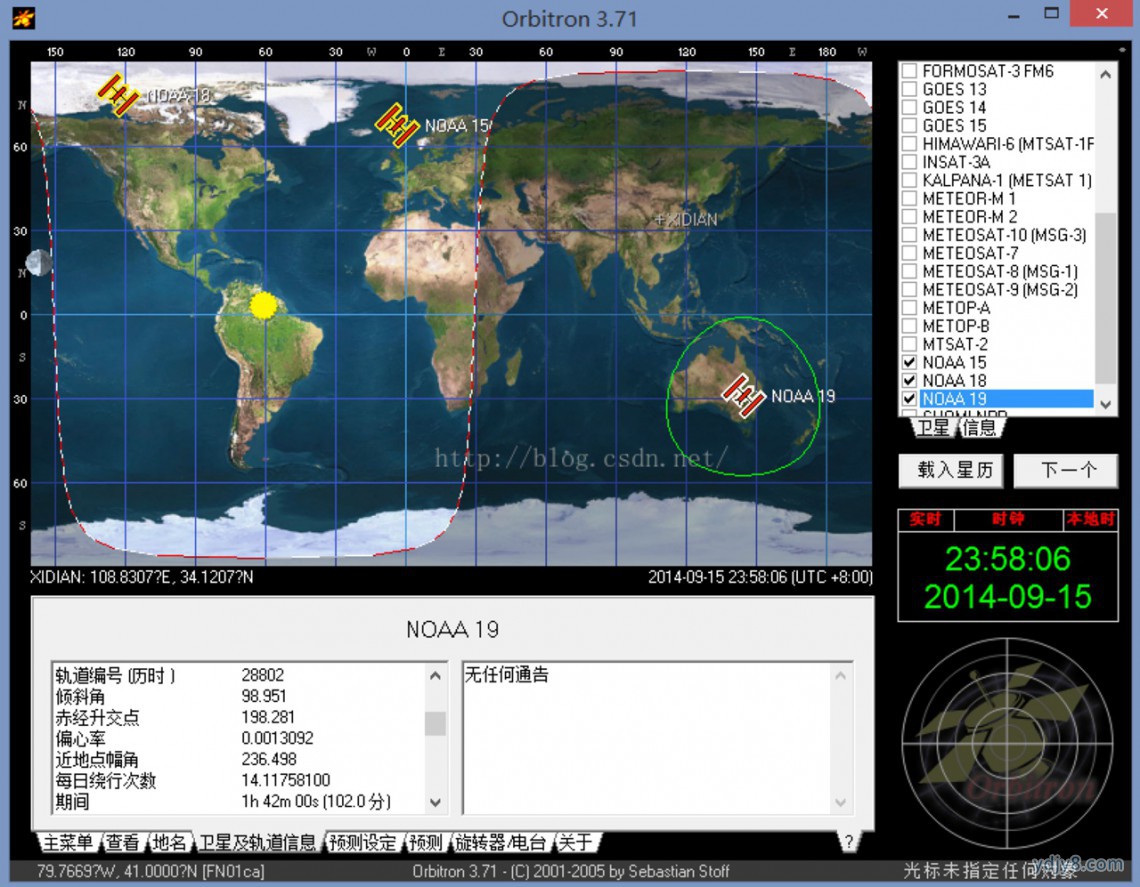Image resolution: width=1140 pixels, height=887 pixels.
Task: Open the 主菜单 tab
Action: 68,843
